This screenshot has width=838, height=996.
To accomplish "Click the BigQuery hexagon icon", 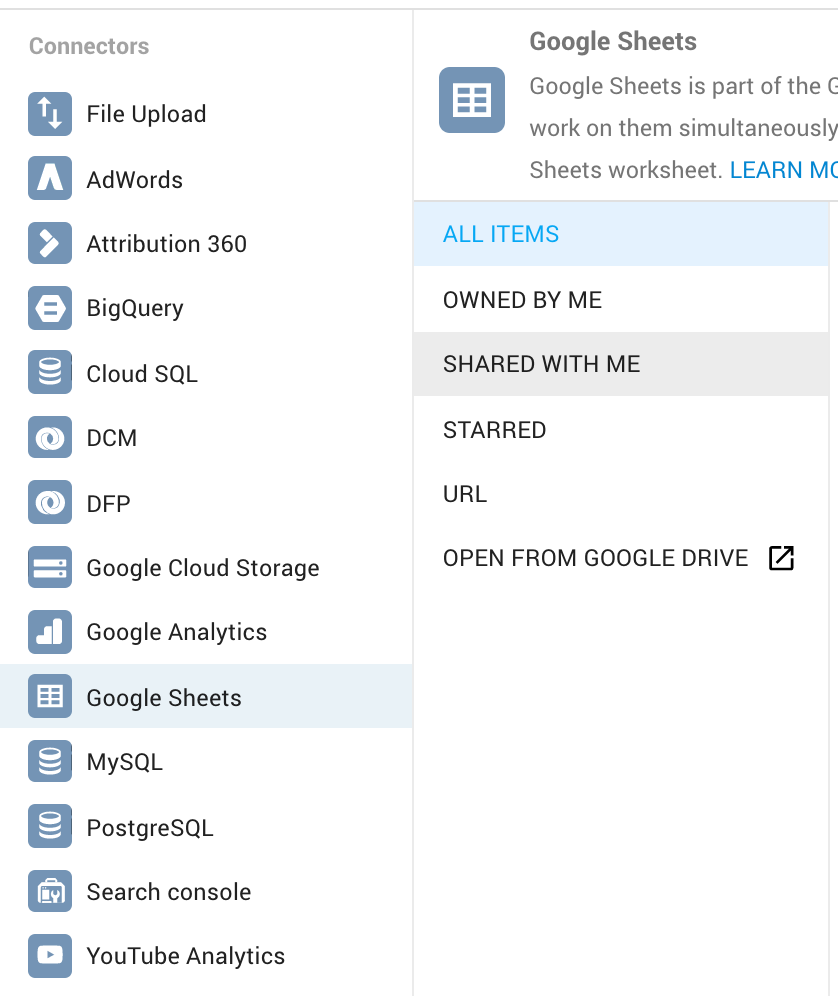I will [50, 308].
